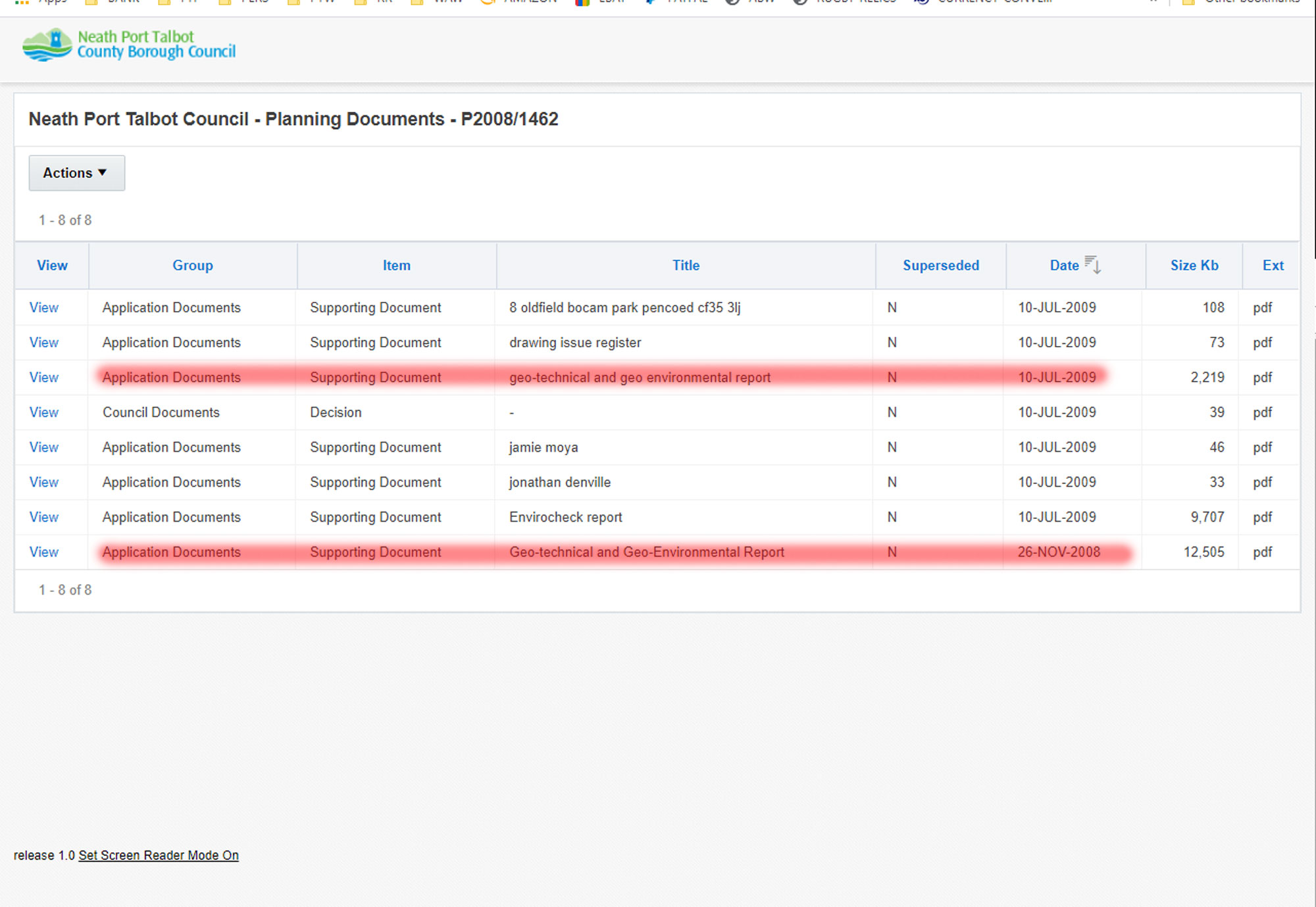View the 8 oldfield bocam park document

pyautogui.click(x=44, y=308)
